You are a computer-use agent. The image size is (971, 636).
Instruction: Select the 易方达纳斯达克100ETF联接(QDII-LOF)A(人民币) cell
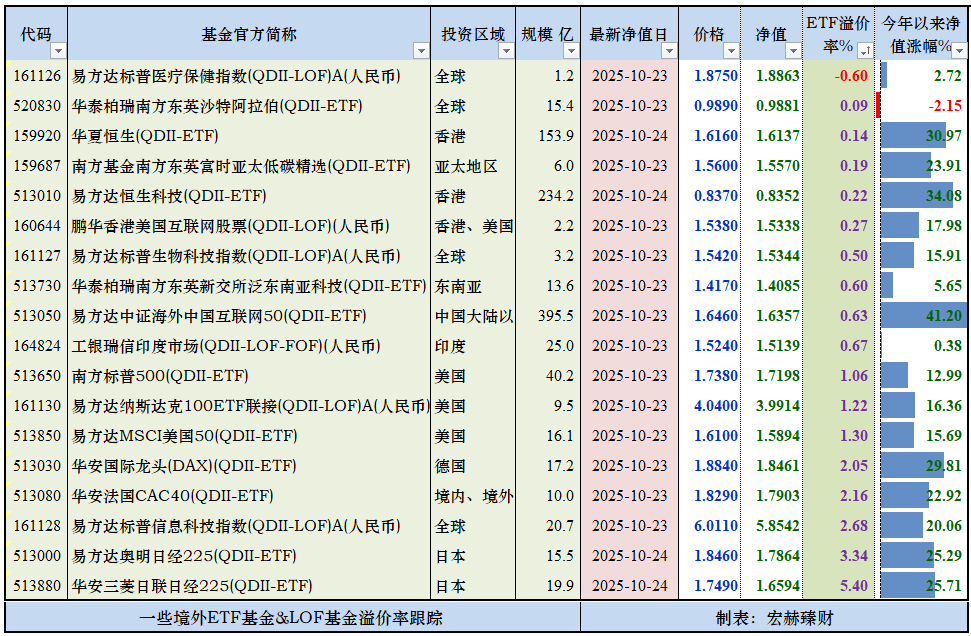point(249,406)
